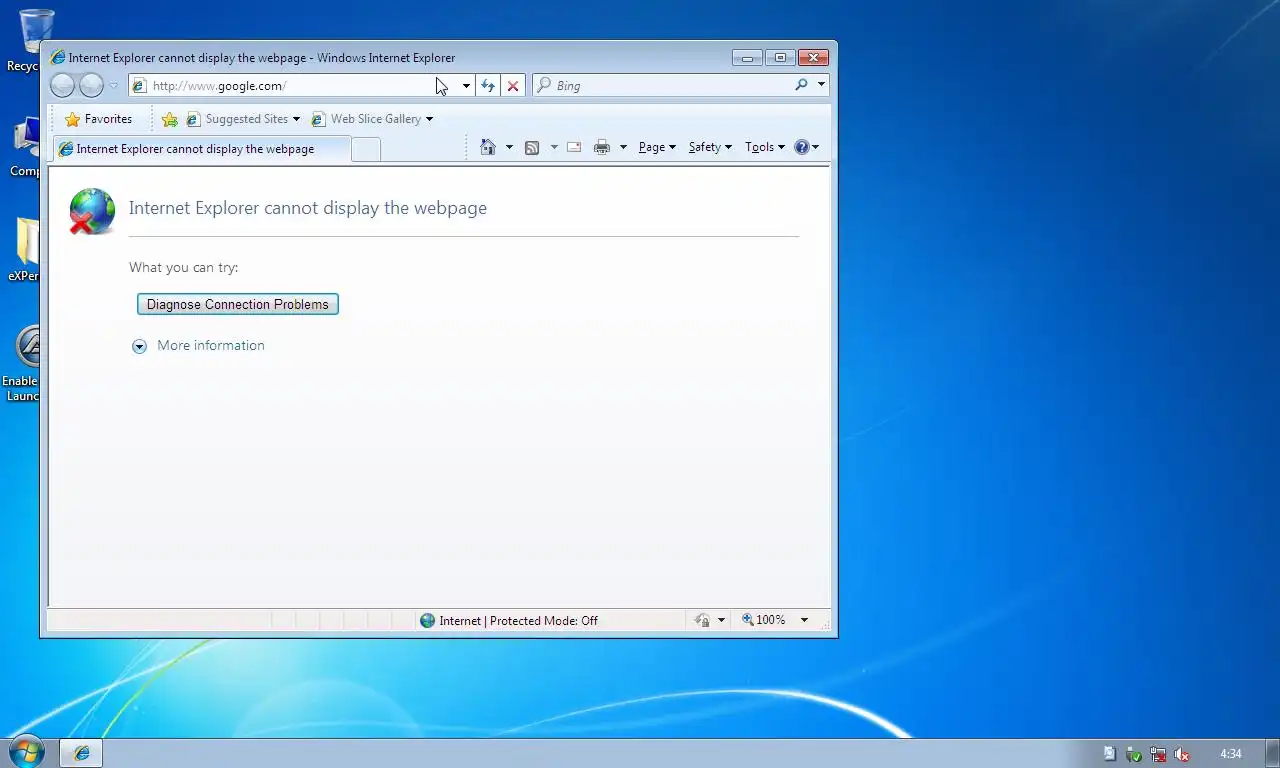Image resolution: width=1280 pixels, height=768 pixels.
Task: Click the Refresh page icon
Action: click(487, 86)
